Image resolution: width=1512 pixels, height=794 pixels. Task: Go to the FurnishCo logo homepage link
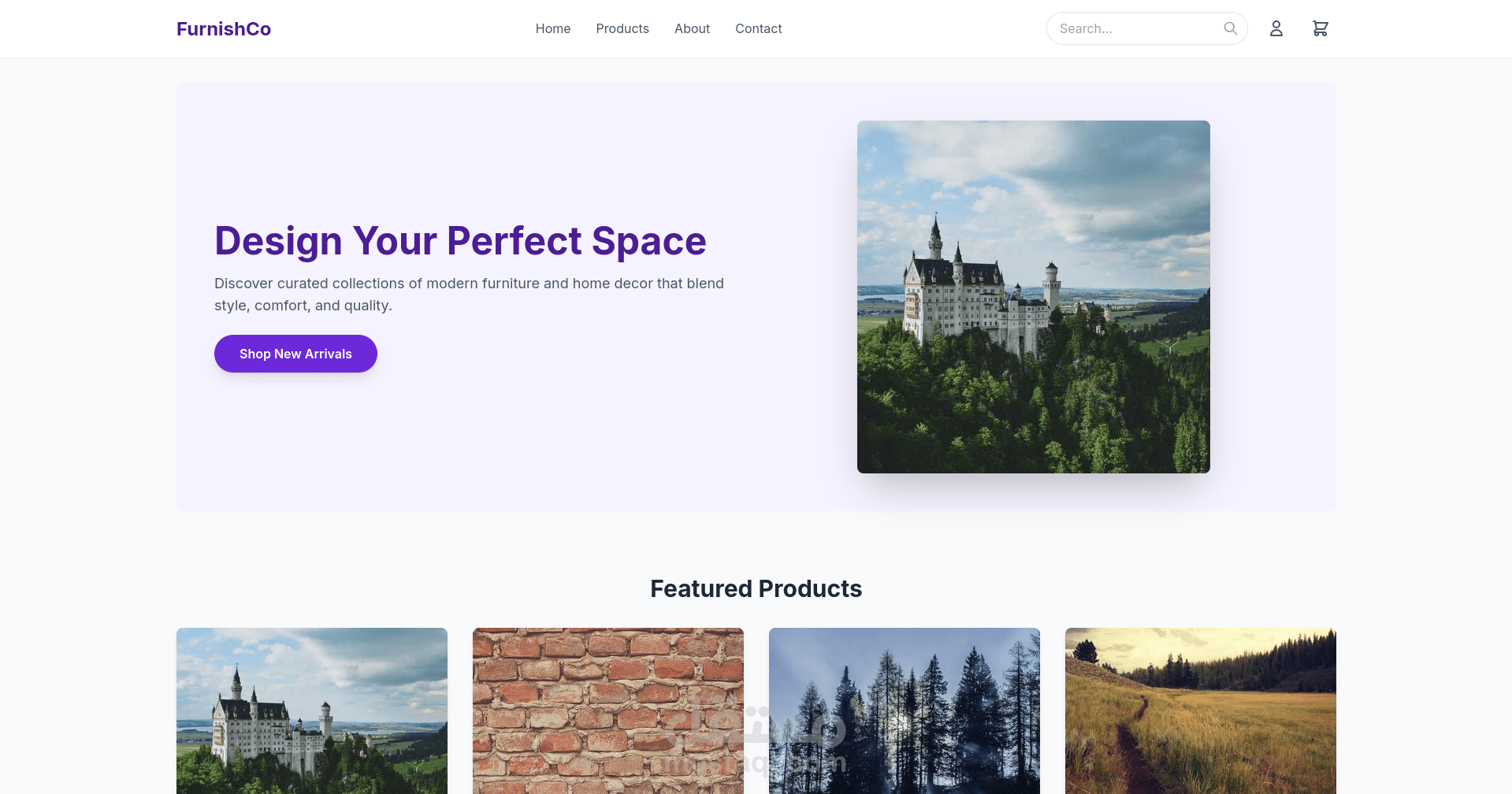coord(224,29)
